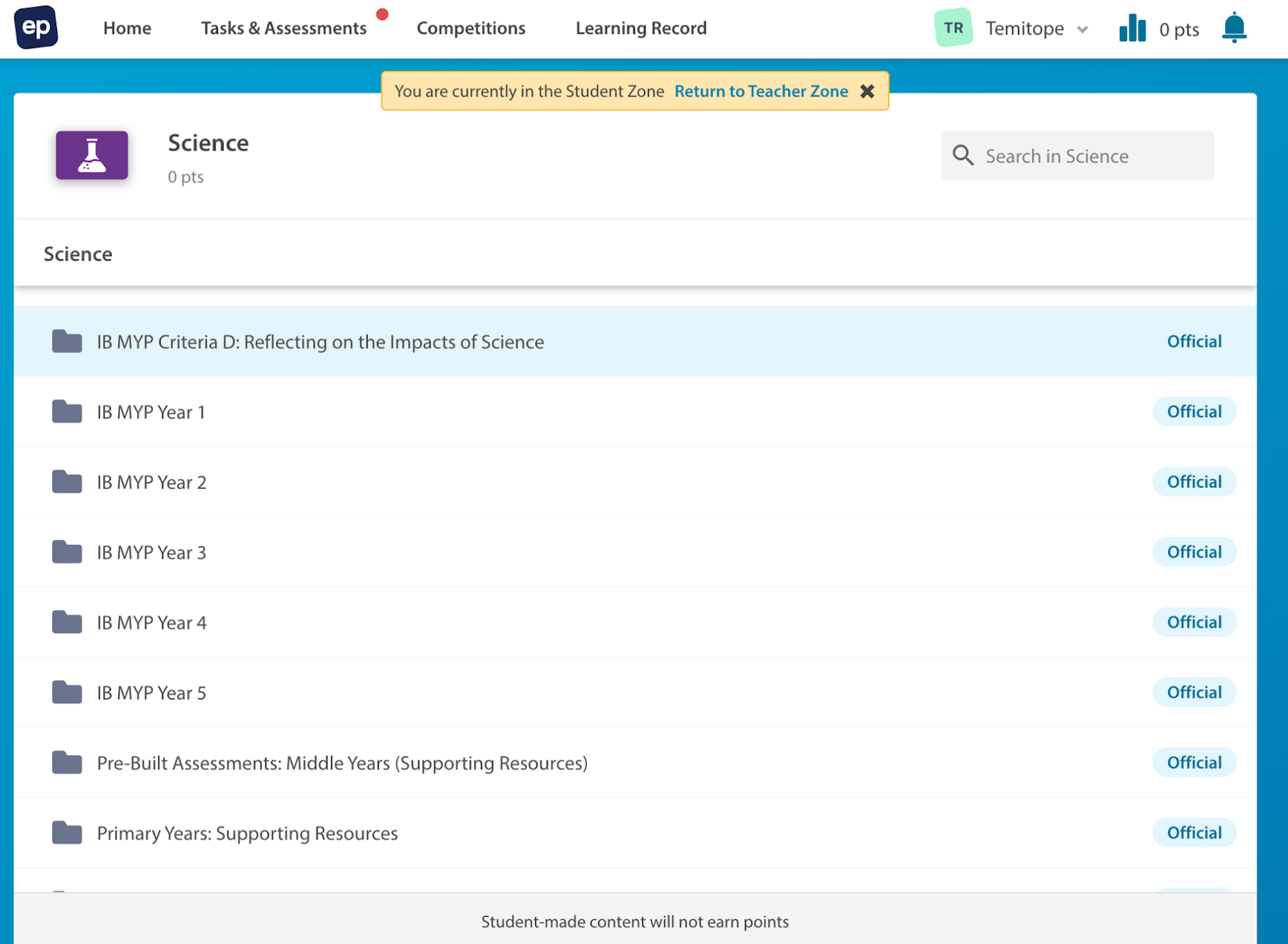
Task: Open the IB MYP Year 1 folder
Action: click(151, 412)
